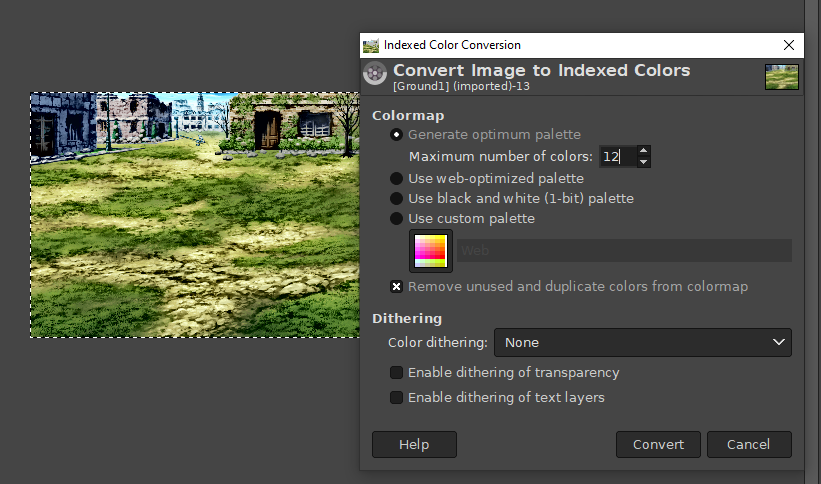This screenshot has width=821, height=484.
Task: Increase maximum number of colors with up arrow
Action: [x=644, y=151]
